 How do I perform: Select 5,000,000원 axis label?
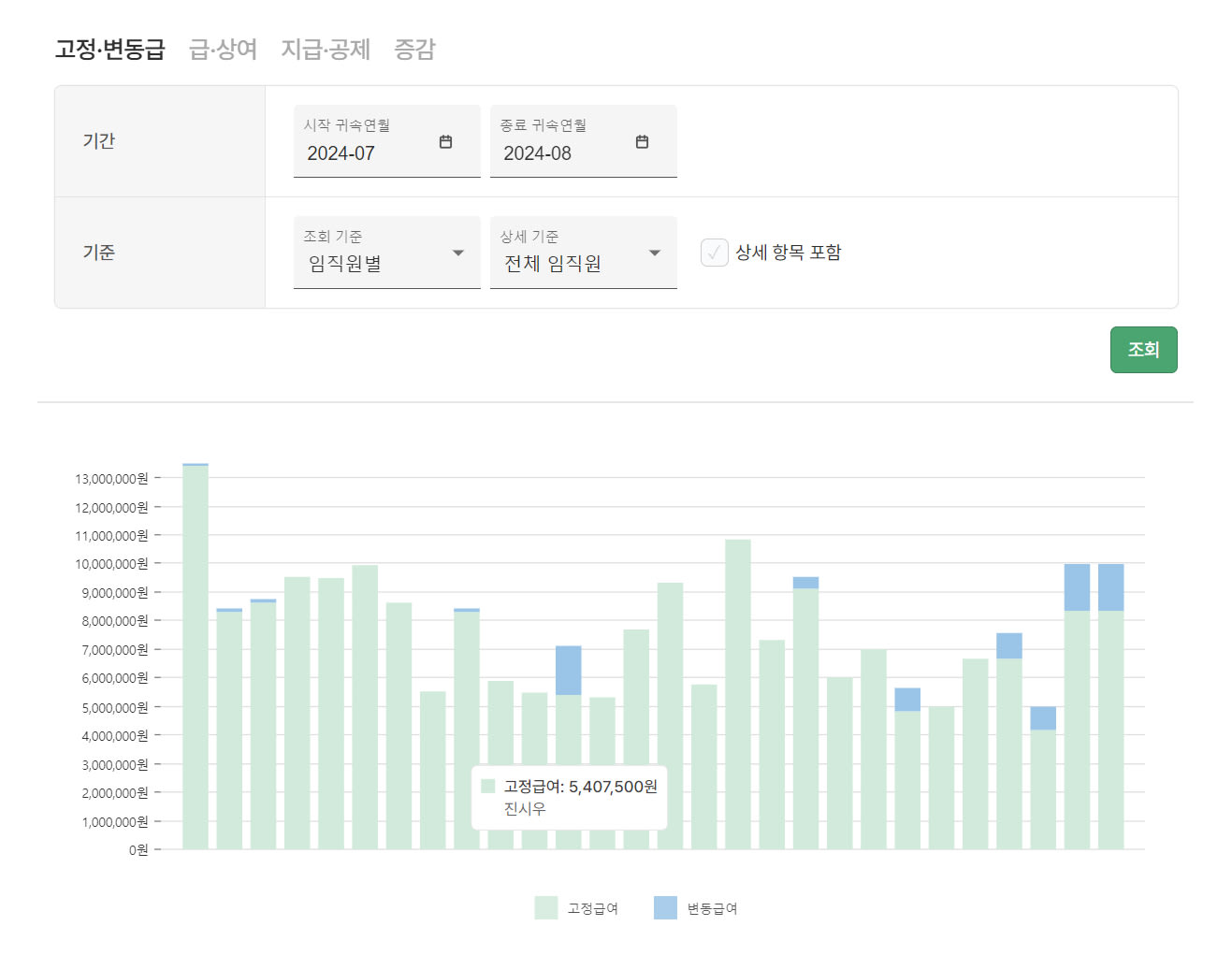tap(114, 708)
